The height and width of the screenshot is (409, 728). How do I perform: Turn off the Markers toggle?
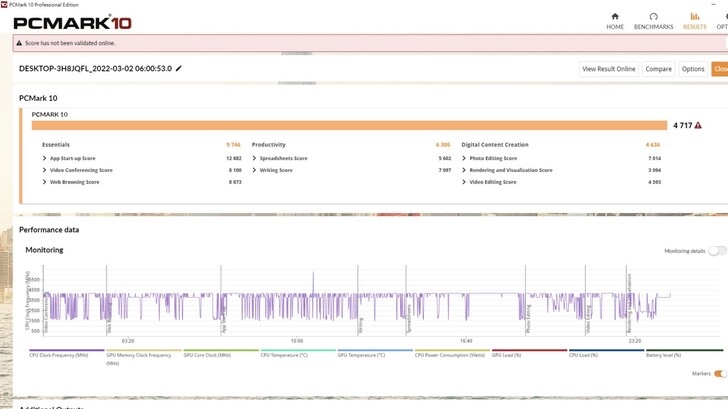click(720, 374)
